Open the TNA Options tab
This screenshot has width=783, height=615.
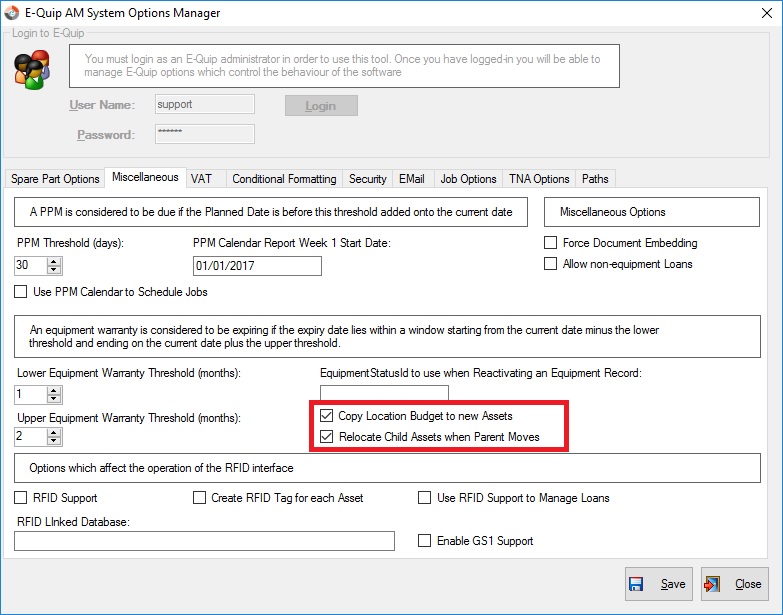539,179
